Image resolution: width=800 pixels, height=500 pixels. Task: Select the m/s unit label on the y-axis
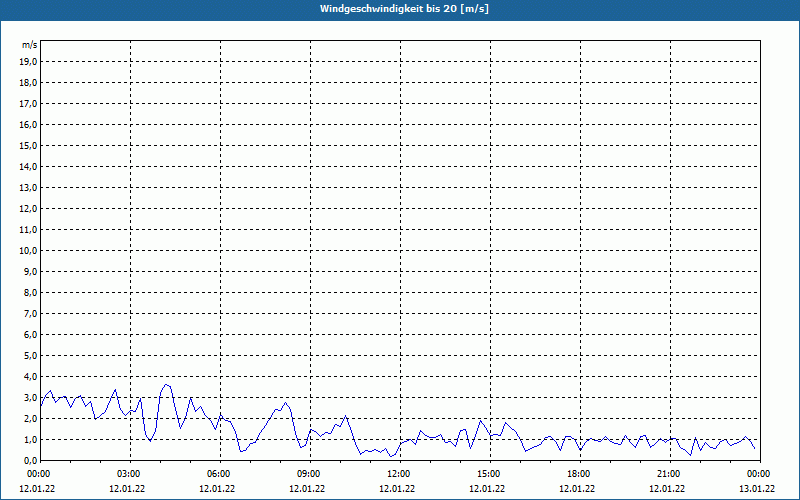click(x=30, y=45)
